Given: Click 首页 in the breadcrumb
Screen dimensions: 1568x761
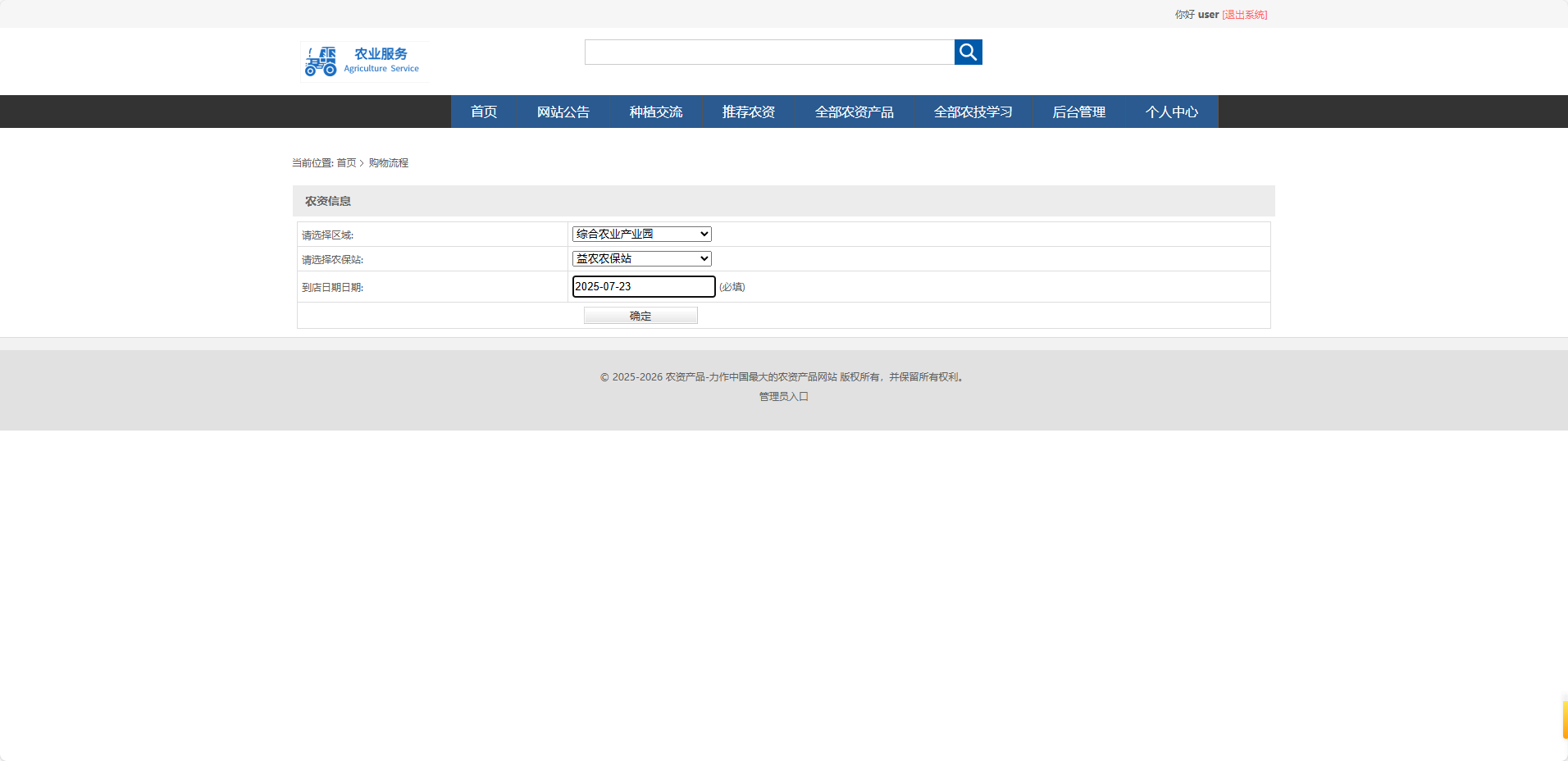Looking at the screenshot, I should coord(346,163).
